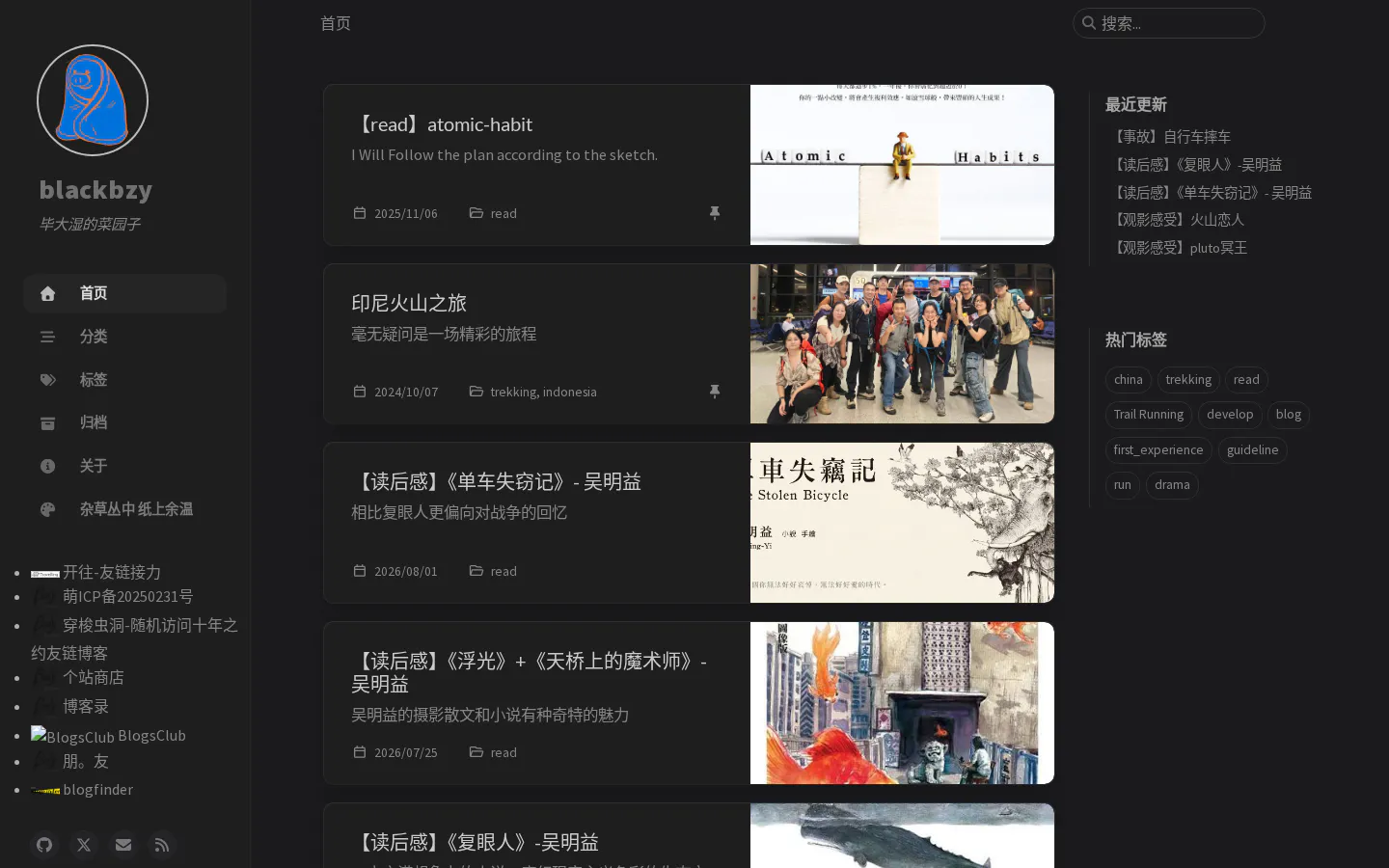Select the Trail Running tag
The image size is (1389, 868).
1149,415
